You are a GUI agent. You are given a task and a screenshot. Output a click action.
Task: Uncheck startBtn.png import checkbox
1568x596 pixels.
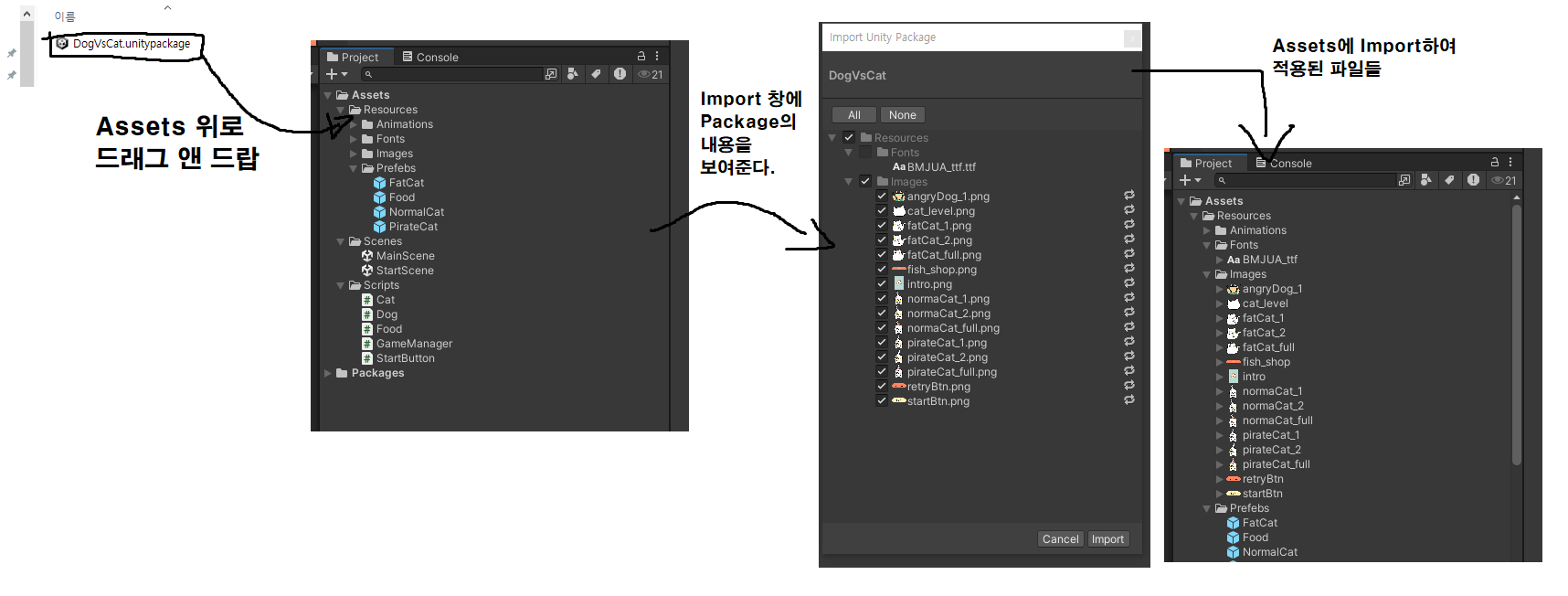(882, 400)
